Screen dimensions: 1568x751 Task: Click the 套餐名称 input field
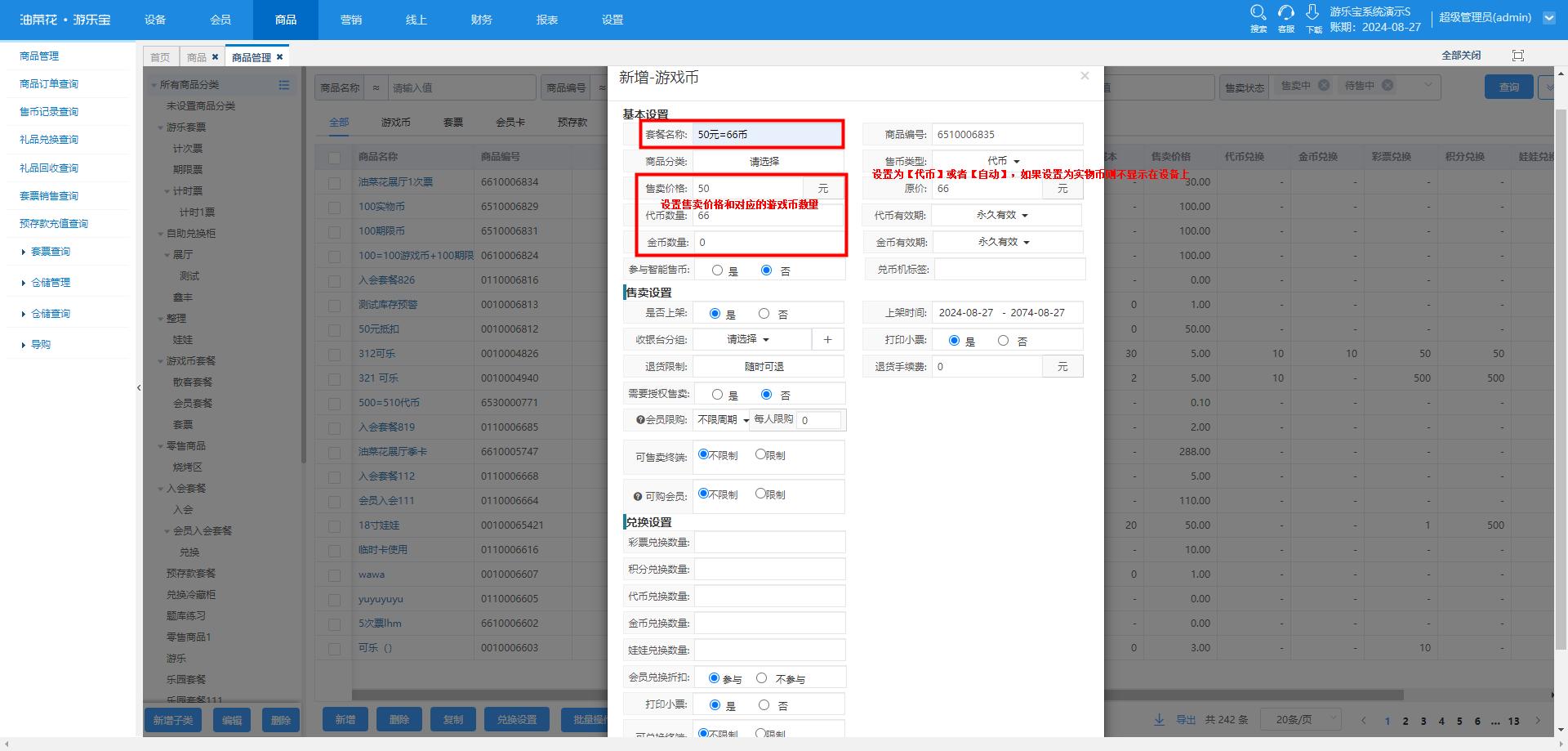(767, 134)
